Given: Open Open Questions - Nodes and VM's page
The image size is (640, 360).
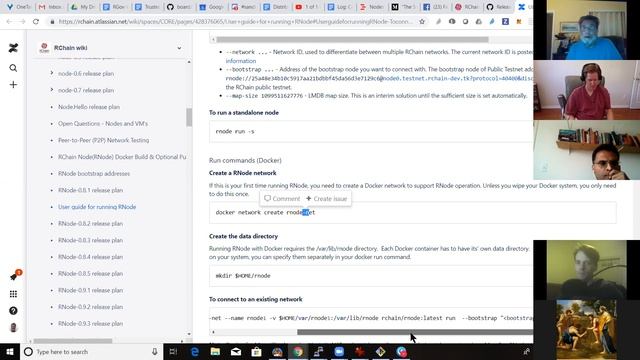Looking at the screenshot, I should 103,124.
